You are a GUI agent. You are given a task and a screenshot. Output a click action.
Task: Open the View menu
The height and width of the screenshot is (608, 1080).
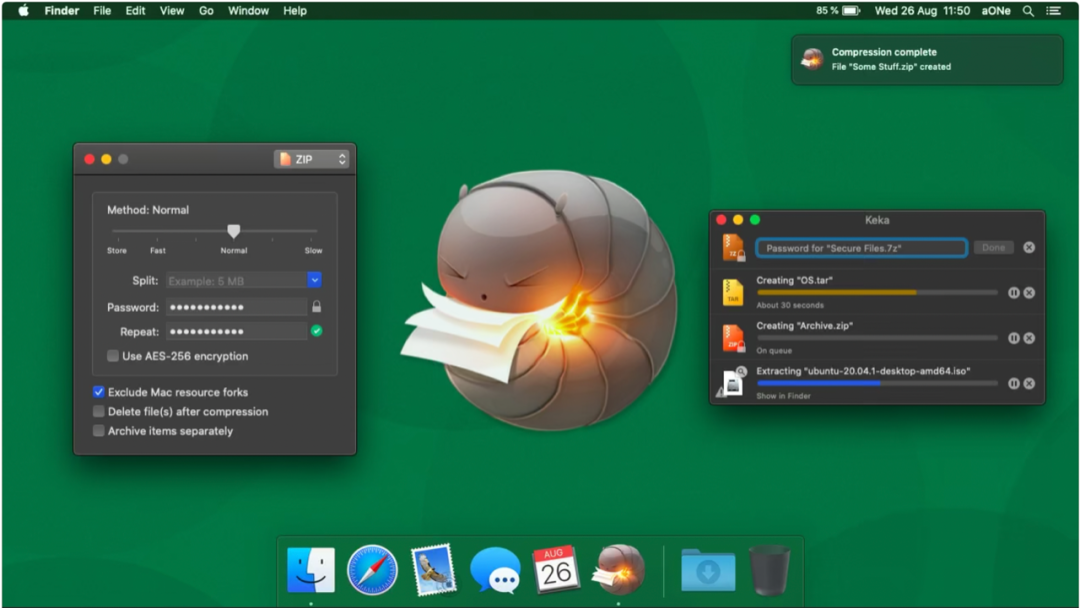coord(172,10)
